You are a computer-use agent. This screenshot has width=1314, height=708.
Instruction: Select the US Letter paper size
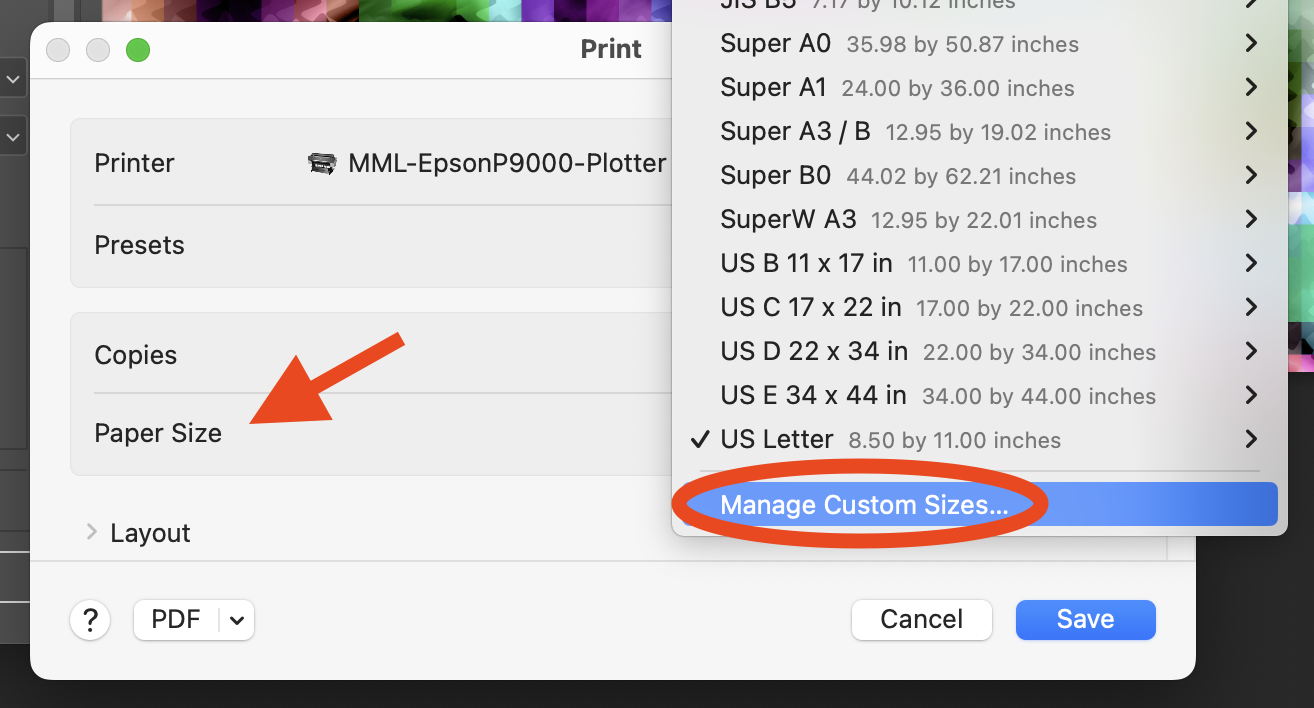point(777,440)
